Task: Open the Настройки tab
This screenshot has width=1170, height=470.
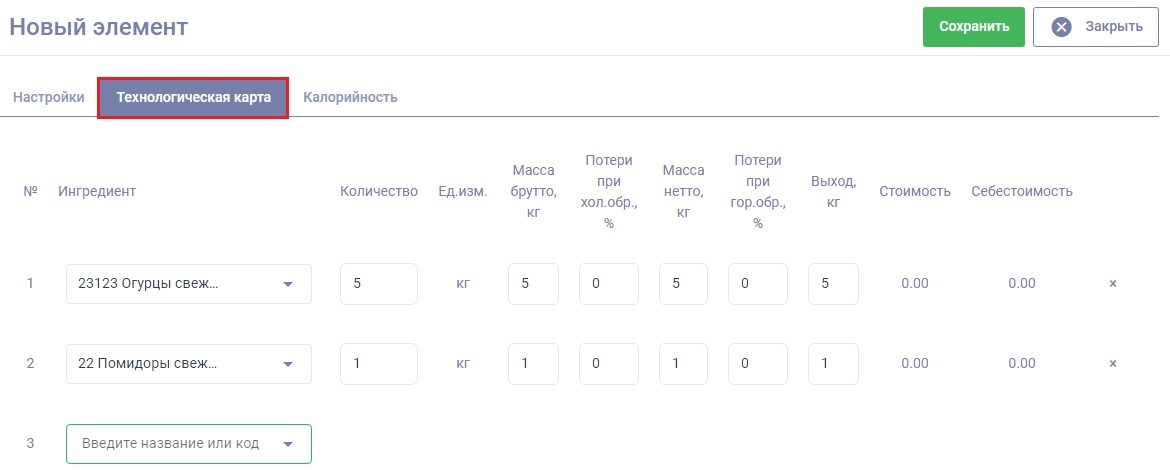Action: [48, 98]
